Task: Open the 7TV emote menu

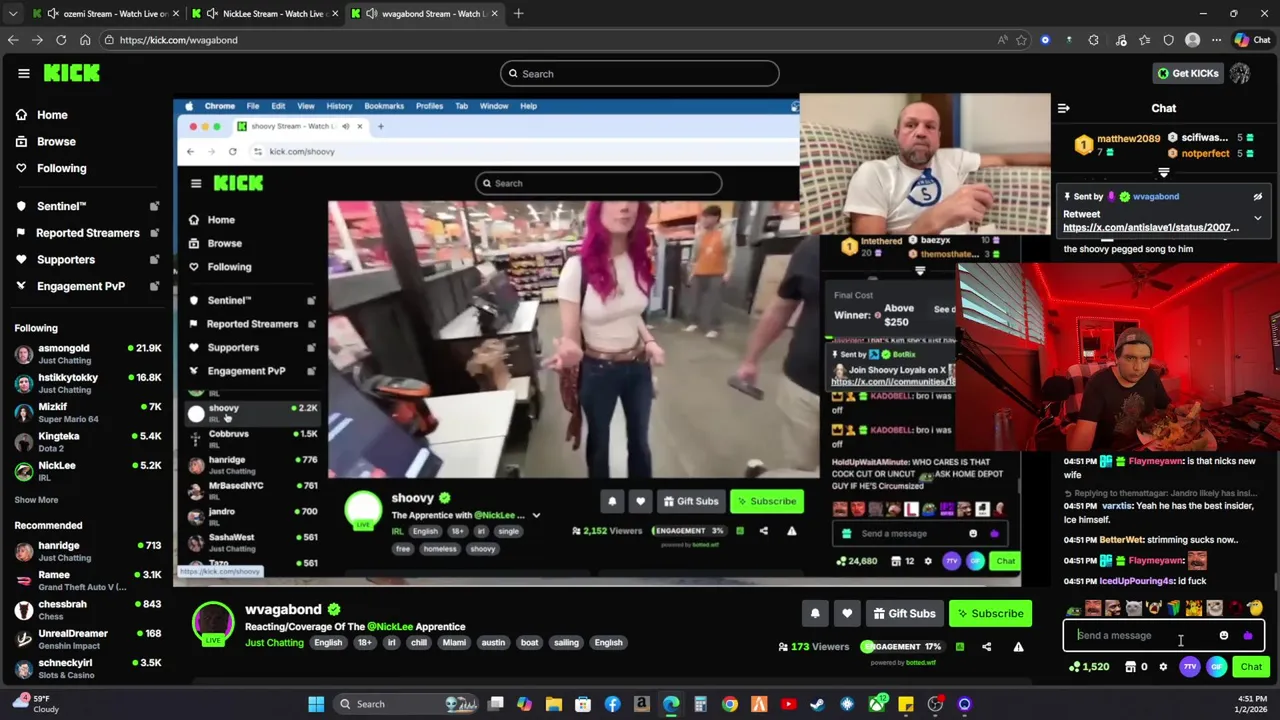Action: click(x=1189, y=667)
